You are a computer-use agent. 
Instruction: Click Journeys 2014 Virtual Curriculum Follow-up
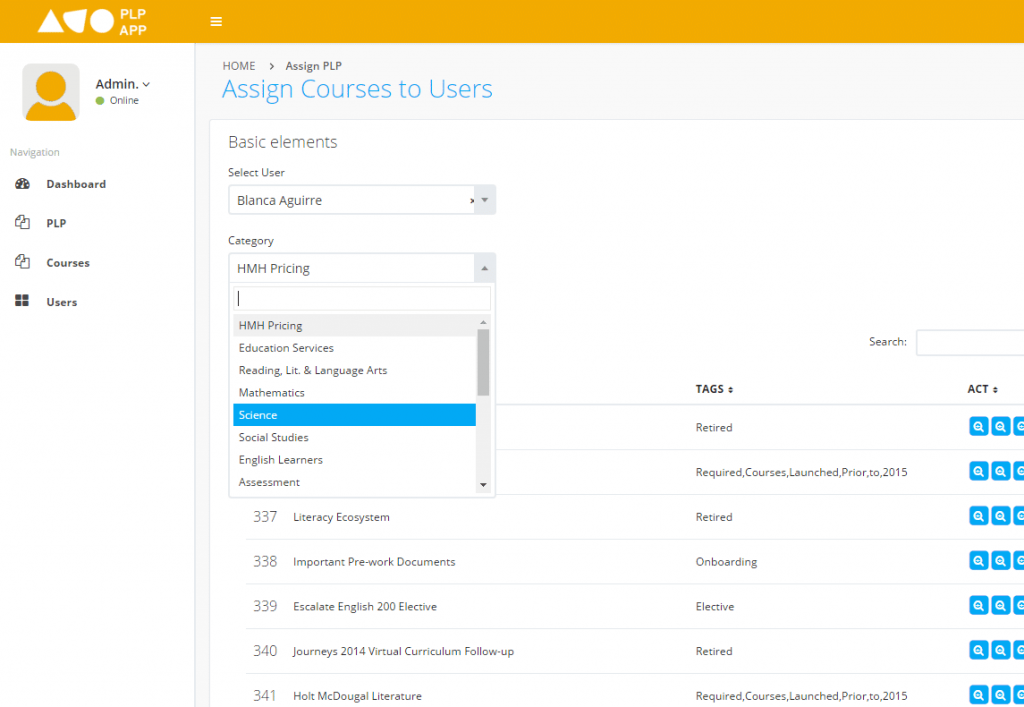pos(403,651)
